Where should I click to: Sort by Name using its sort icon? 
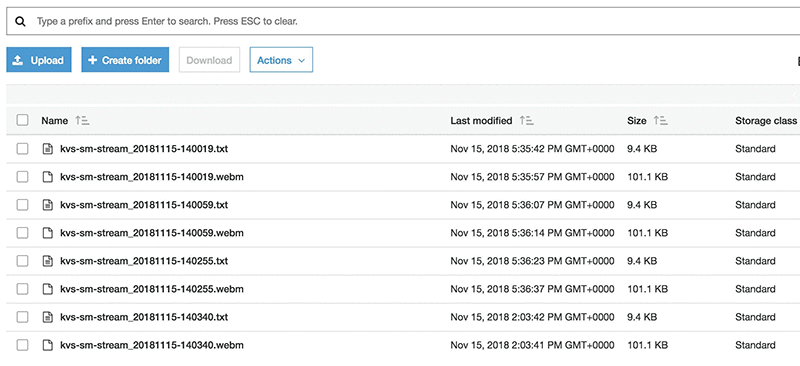pyautogui.click(x=82, y=121)
